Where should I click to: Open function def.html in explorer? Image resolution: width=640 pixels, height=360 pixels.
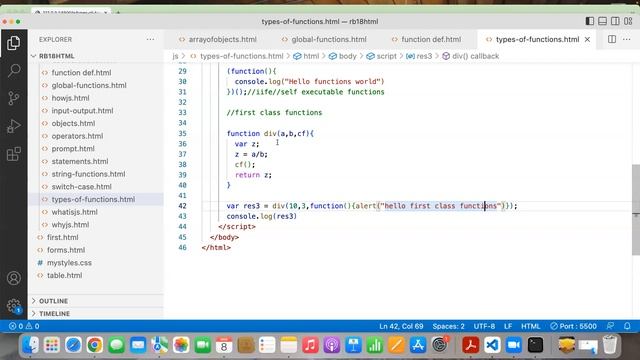pos(81,72)
